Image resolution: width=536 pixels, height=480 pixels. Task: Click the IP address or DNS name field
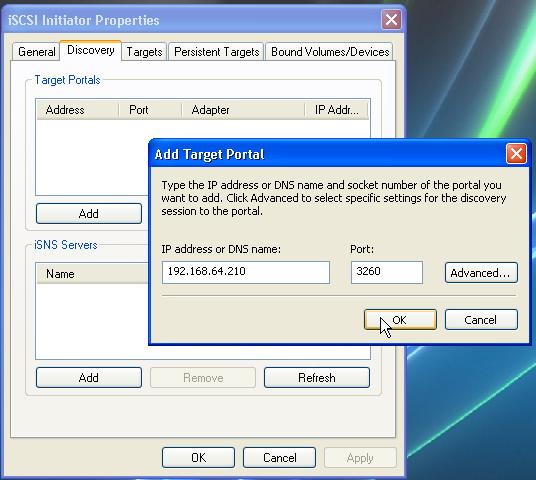(x=246, y=272)
